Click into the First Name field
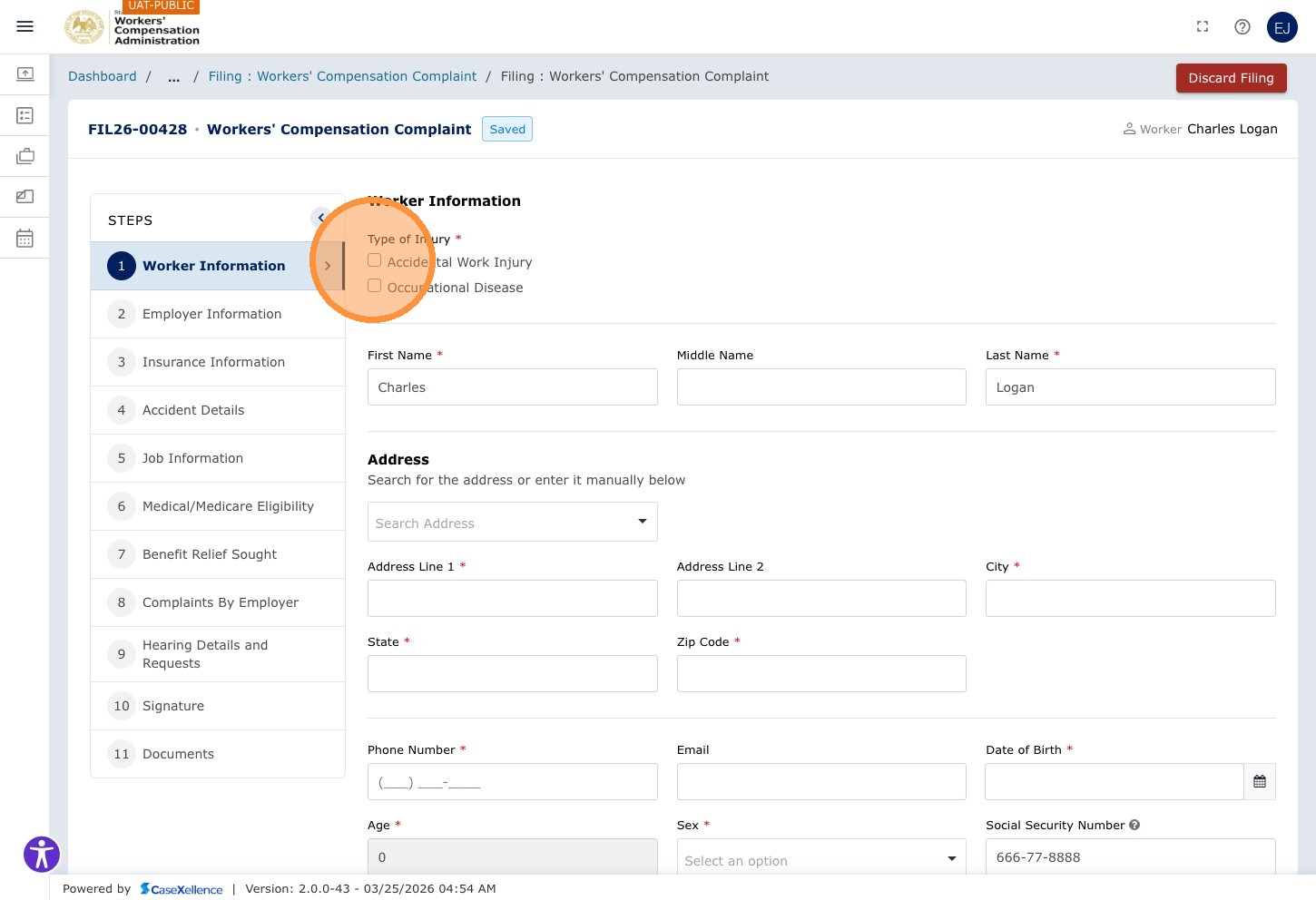 tap(513, 387)
